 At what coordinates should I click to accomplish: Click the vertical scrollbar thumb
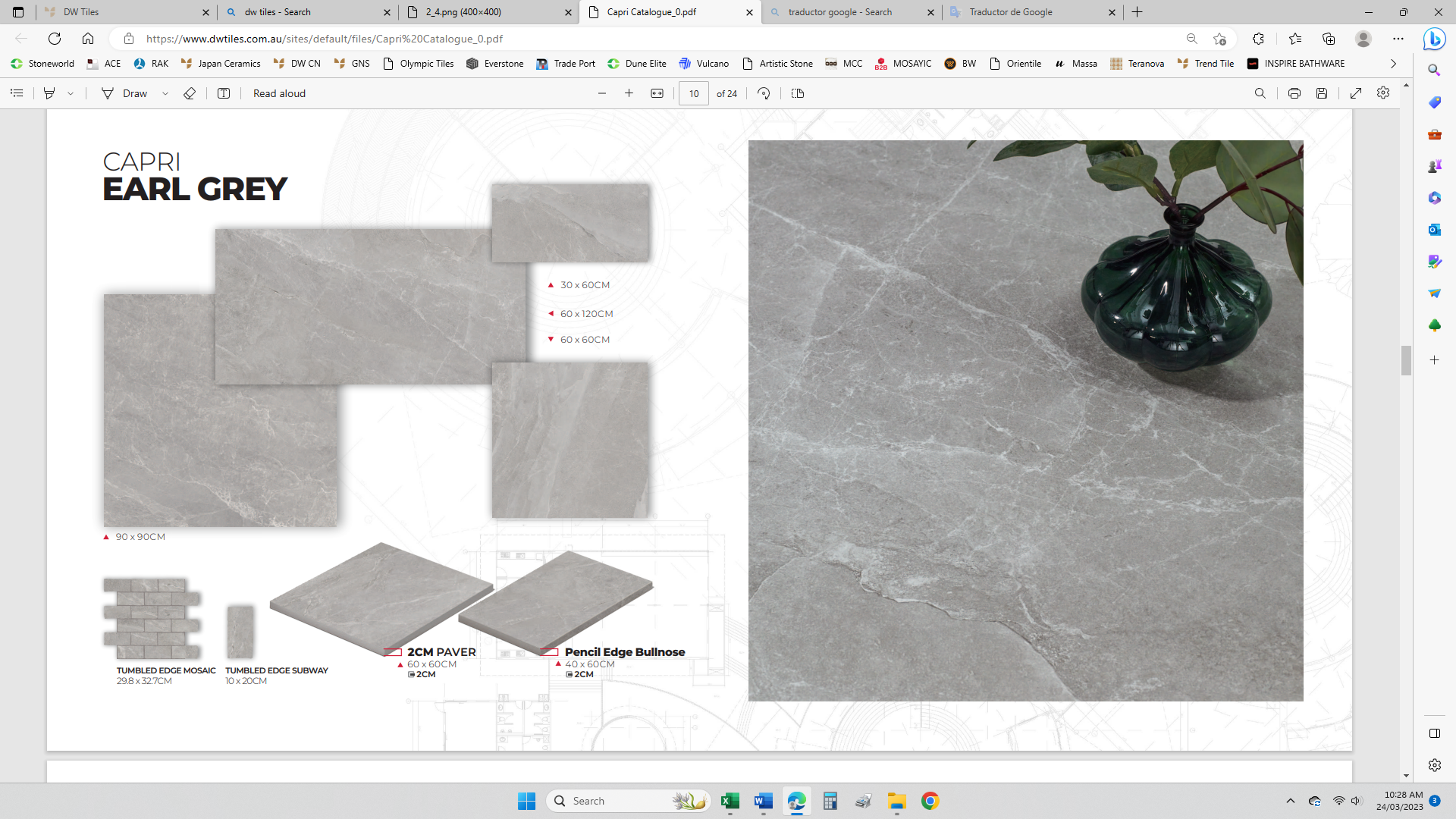(1406, 360)
